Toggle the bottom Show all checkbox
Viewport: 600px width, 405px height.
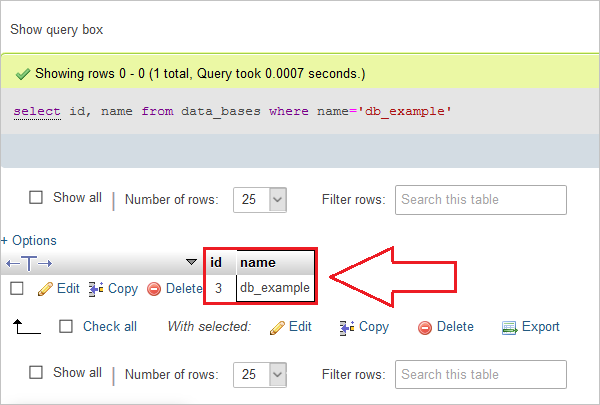tap(36, 373)
